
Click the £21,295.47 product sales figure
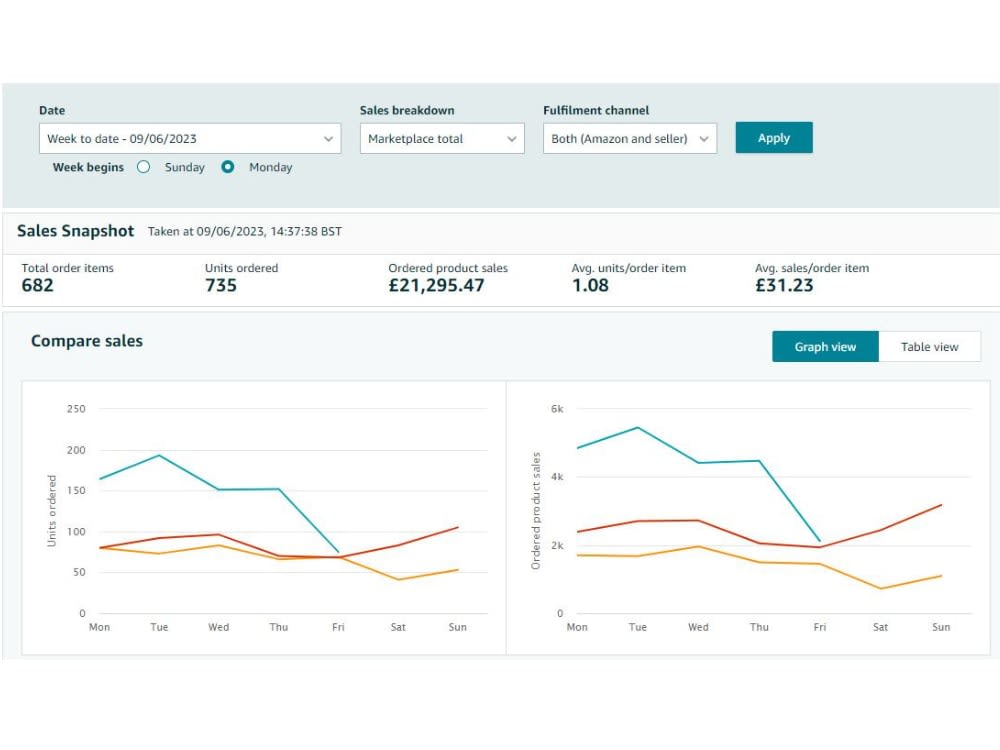click(436, 285)
